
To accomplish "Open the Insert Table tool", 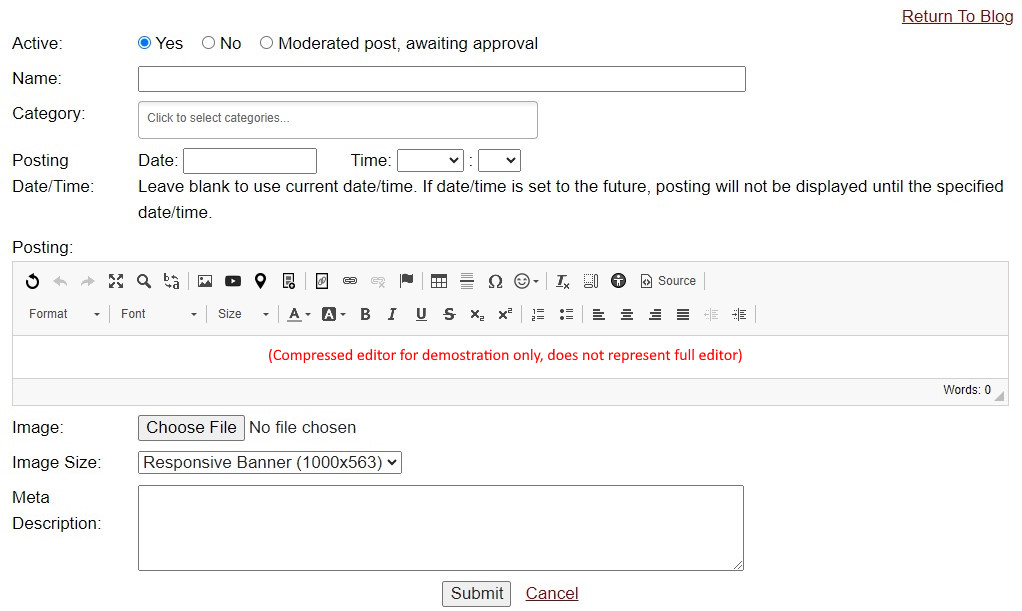I will pos(438,281).
